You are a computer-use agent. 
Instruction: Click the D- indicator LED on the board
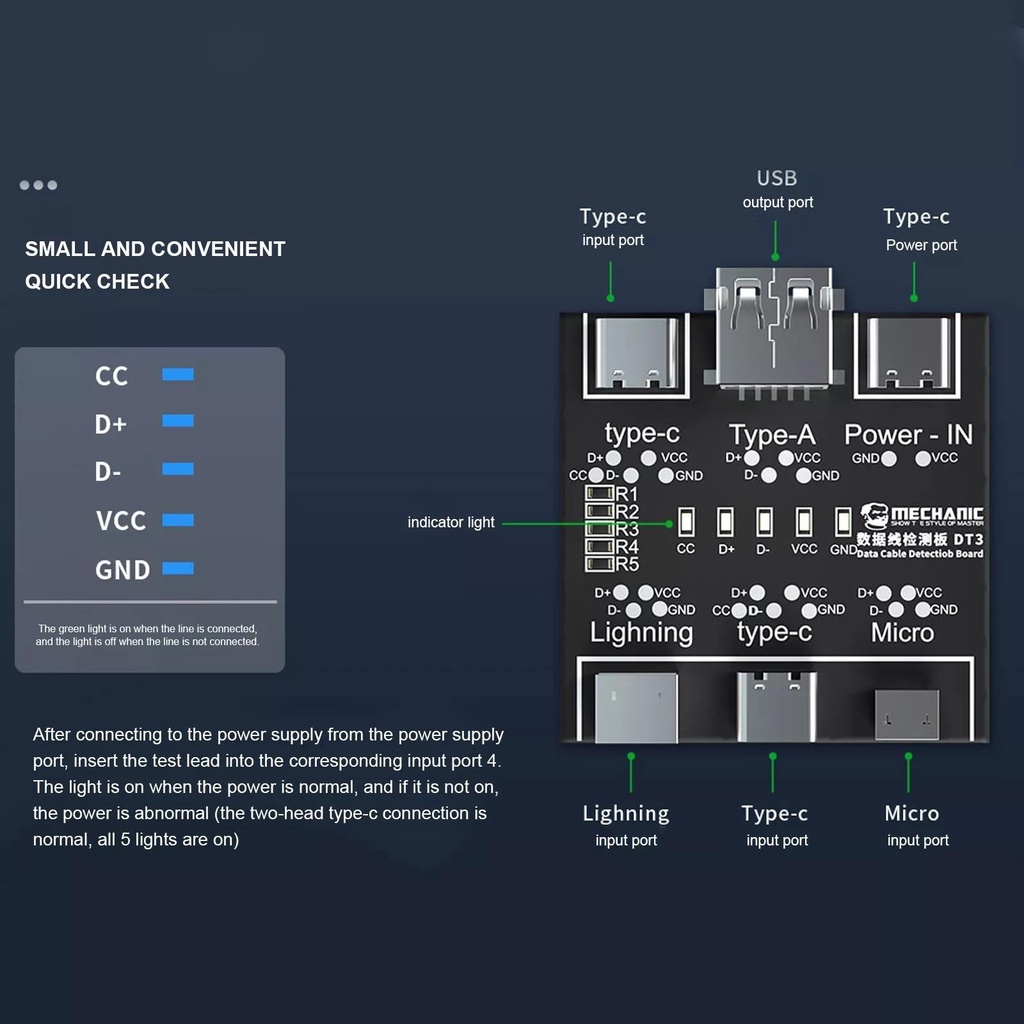[x=765, y=522]
